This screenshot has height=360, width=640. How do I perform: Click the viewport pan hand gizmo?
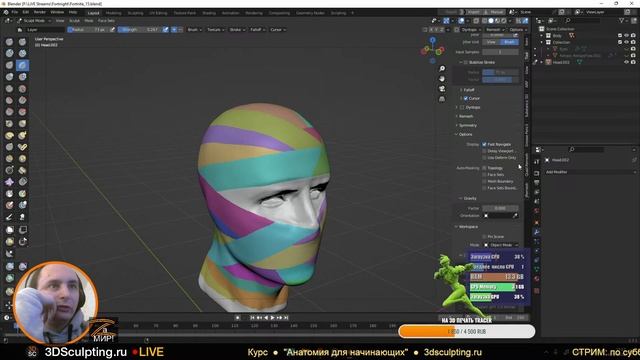442,78
